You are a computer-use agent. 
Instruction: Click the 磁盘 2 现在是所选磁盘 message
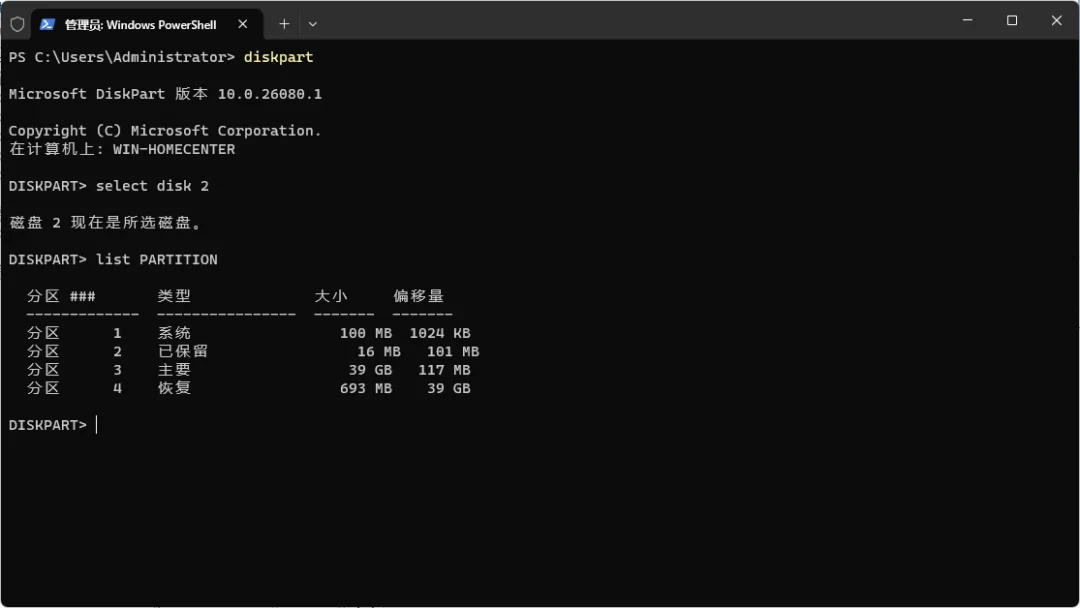(x=105, y=222)
